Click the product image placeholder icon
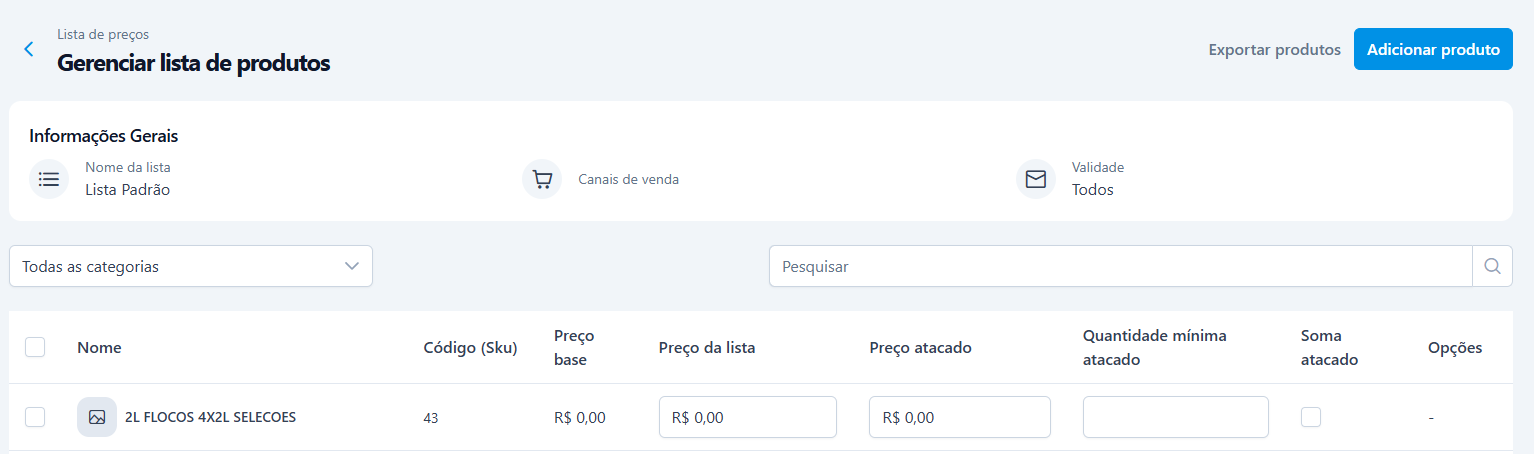 tap(97, 417)
